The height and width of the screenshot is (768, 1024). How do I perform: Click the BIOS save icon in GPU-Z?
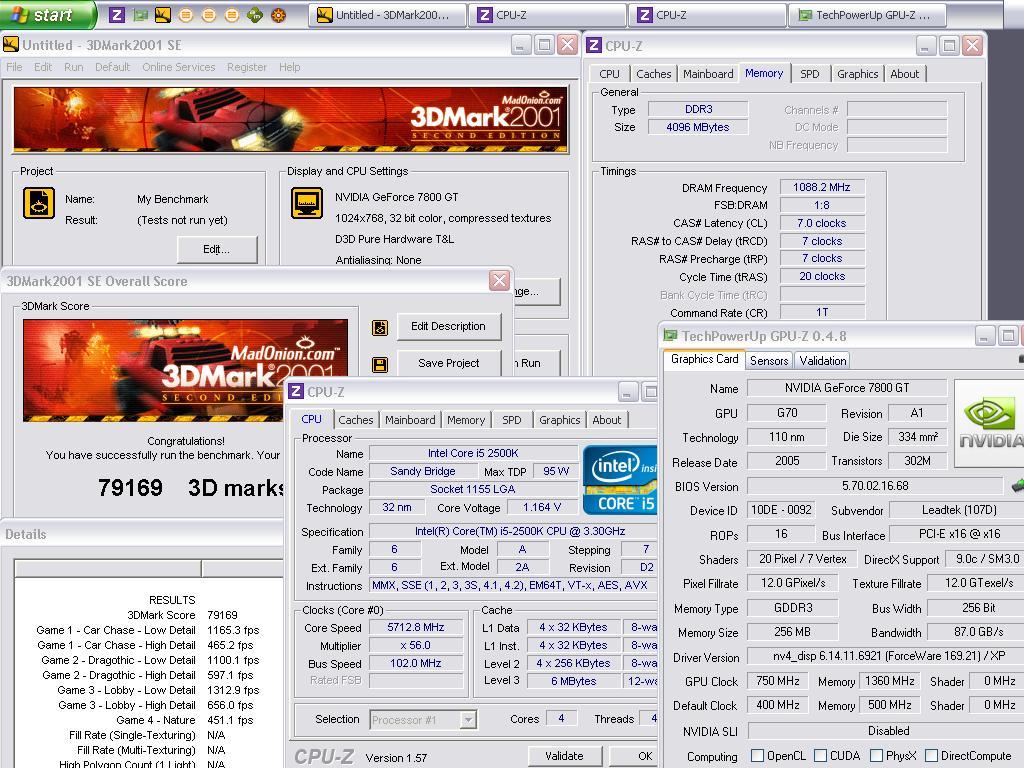[1016, 486]
